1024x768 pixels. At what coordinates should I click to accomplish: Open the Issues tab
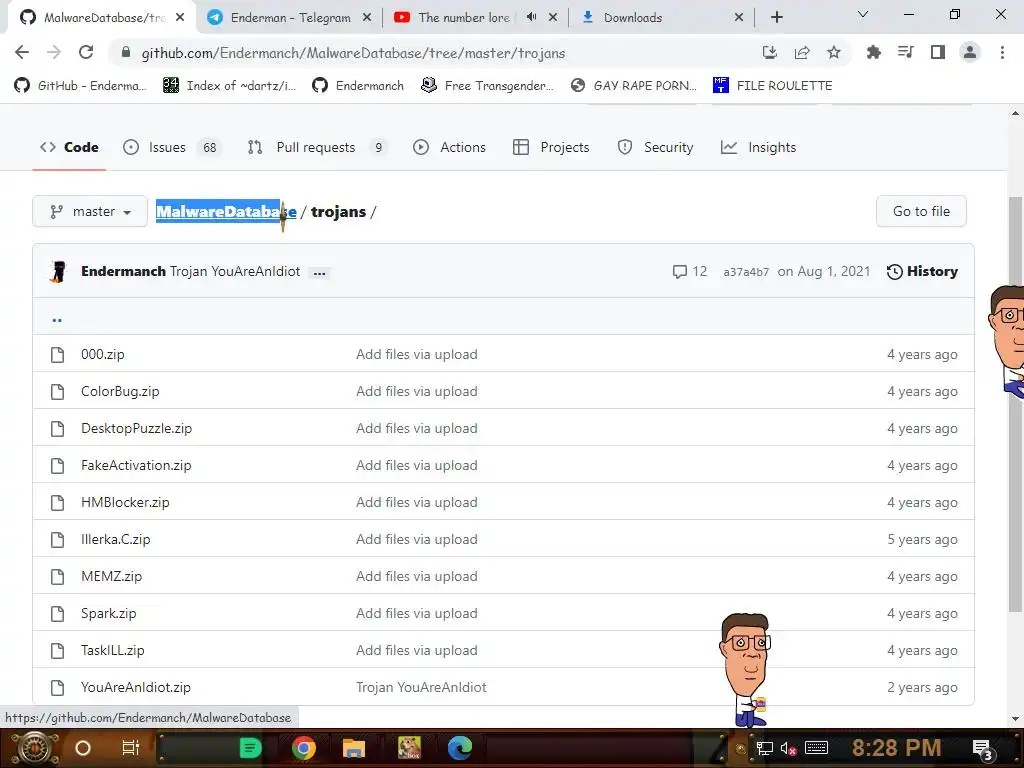coord(172,147)
